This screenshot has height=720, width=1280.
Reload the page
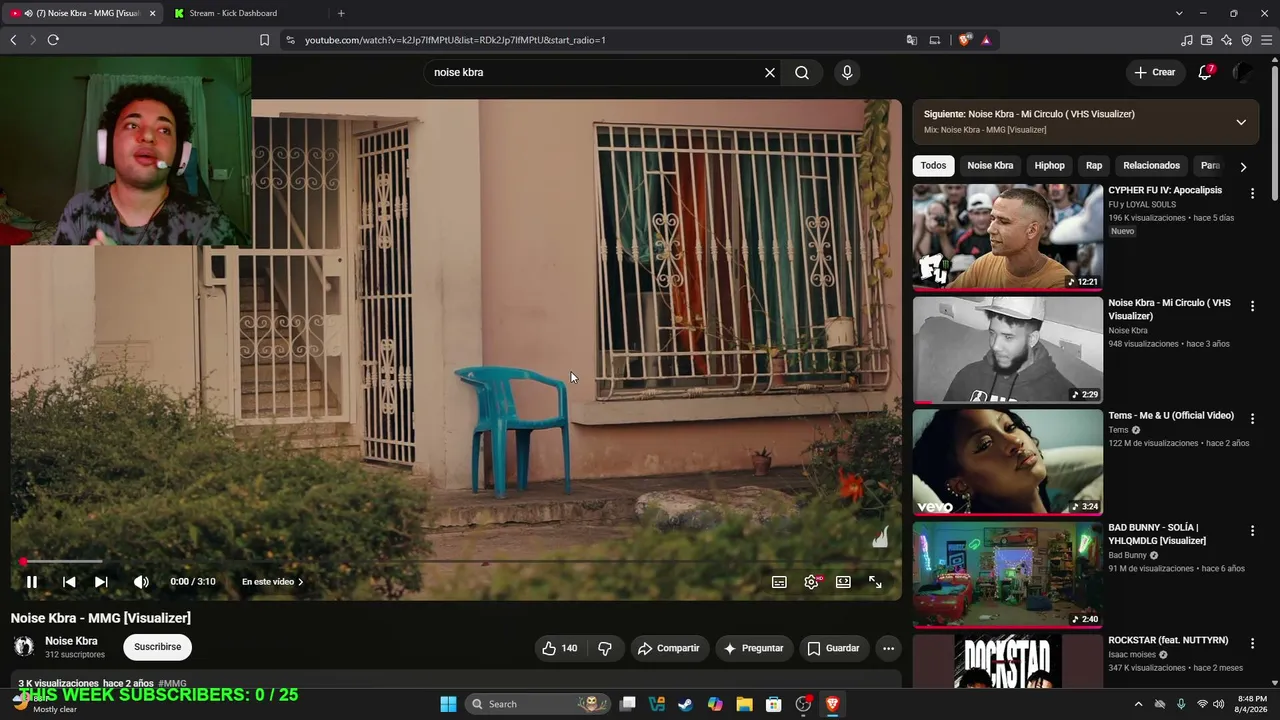point(53,40)
